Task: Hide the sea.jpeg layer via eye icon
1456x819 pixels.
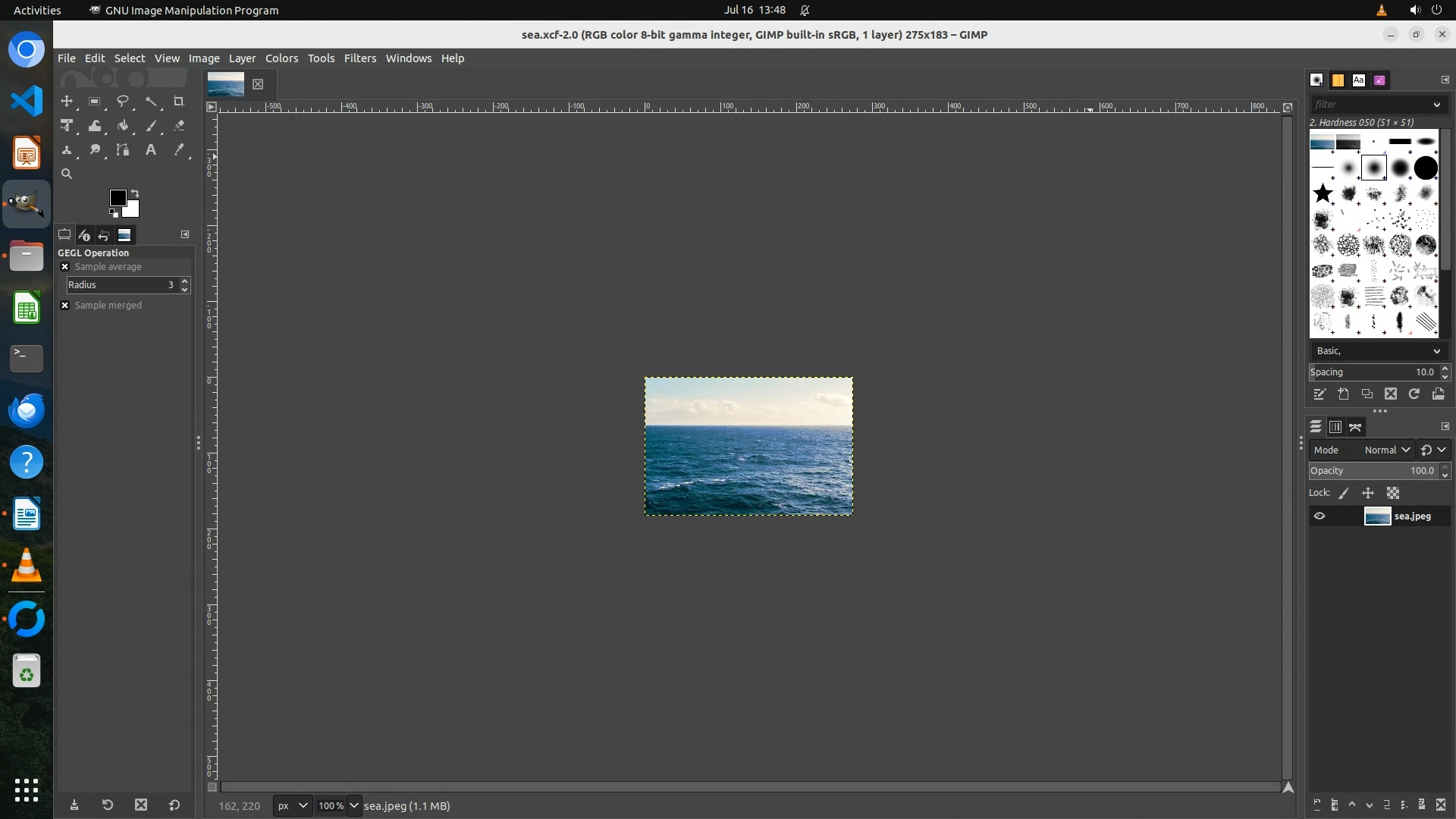Action: tap(1319, 516)
